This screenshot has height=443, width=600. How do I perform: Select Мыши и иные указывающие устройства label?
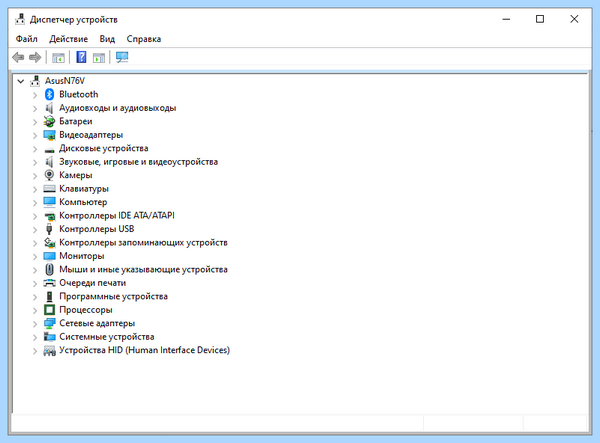point(143,269)
